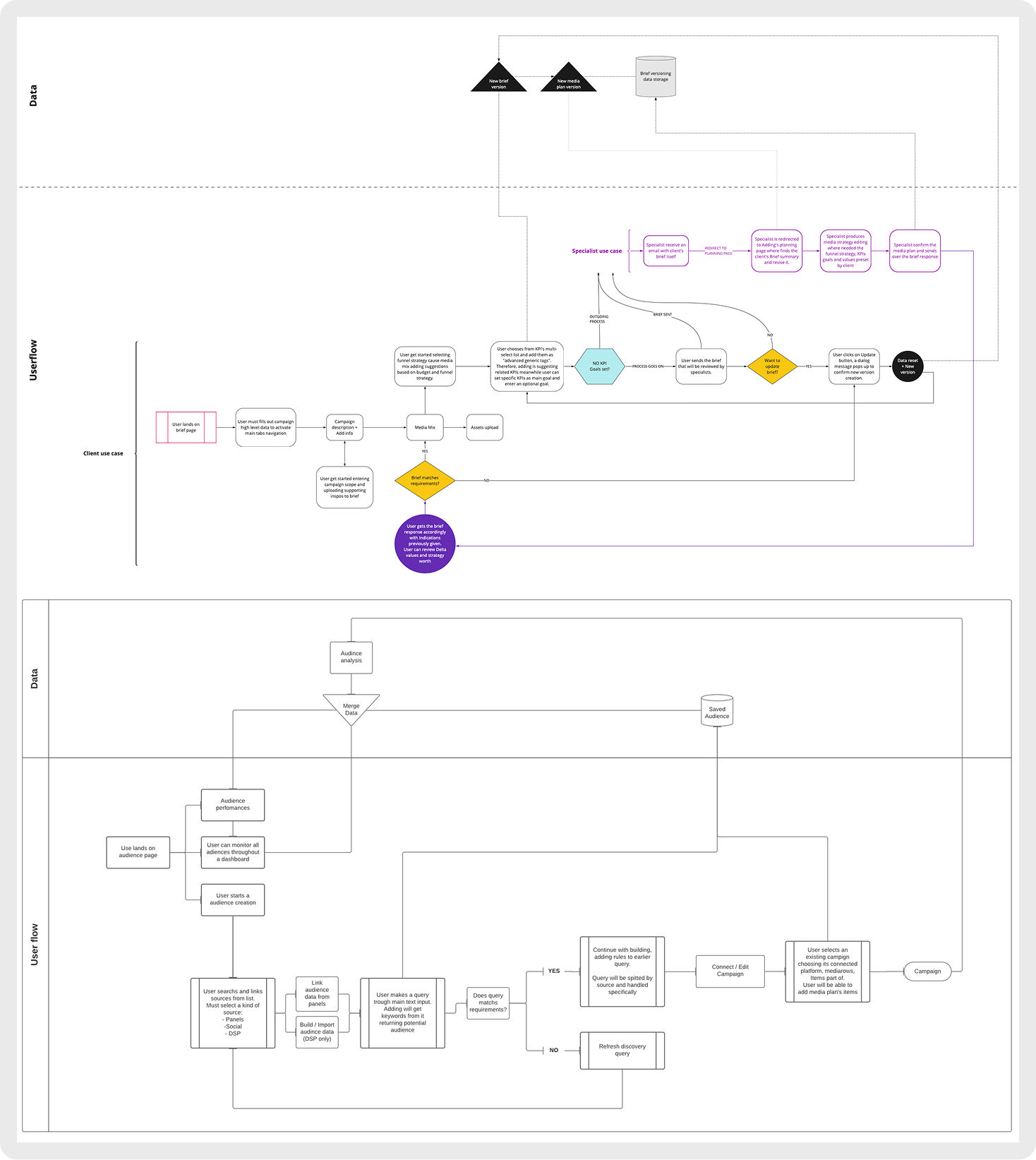
Task: Select the 'Specialist use case' purple label
Action: coord(597,251)
